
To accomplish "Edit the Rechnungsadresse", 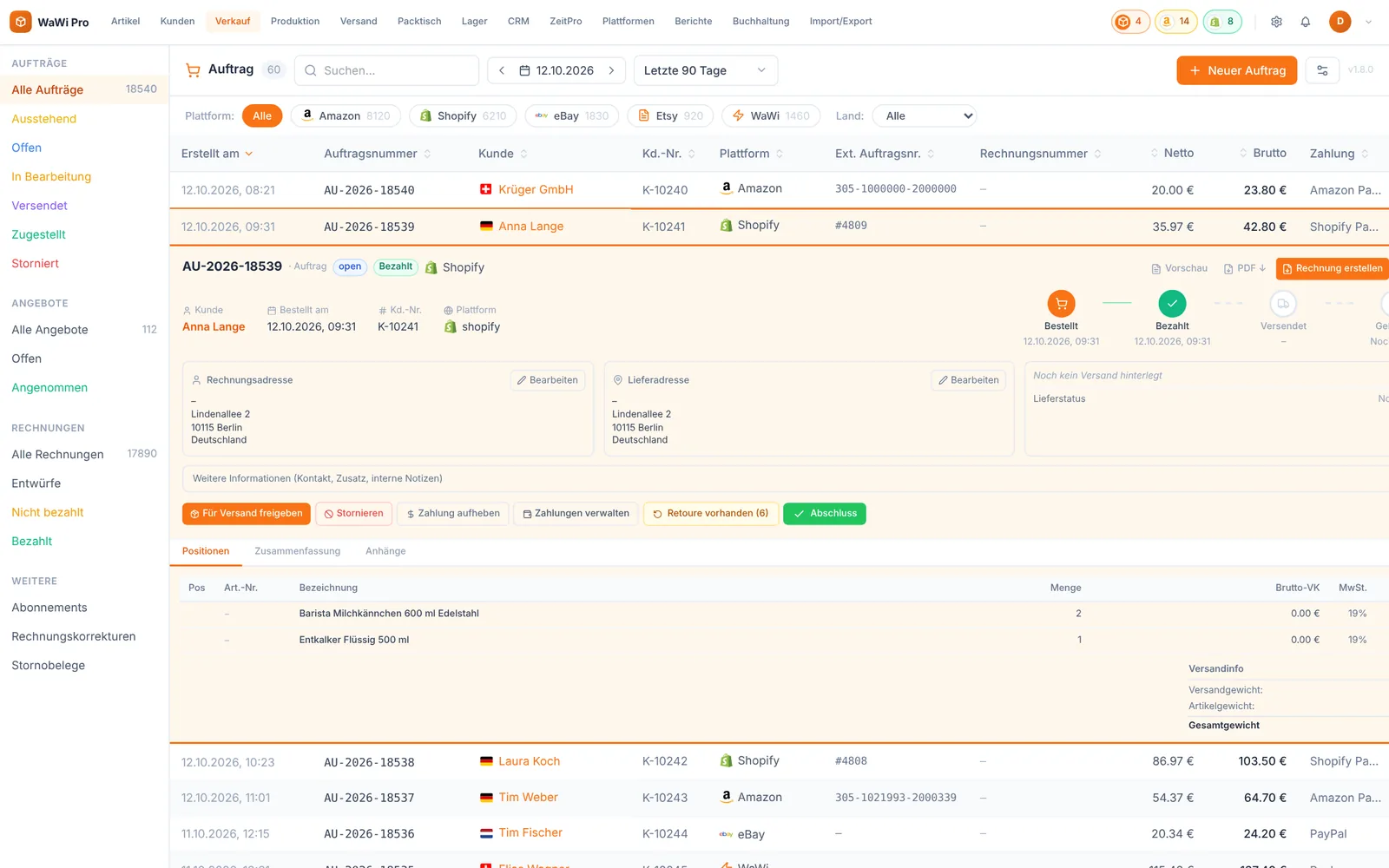I will pyautogui.click(x=548, y=380).
